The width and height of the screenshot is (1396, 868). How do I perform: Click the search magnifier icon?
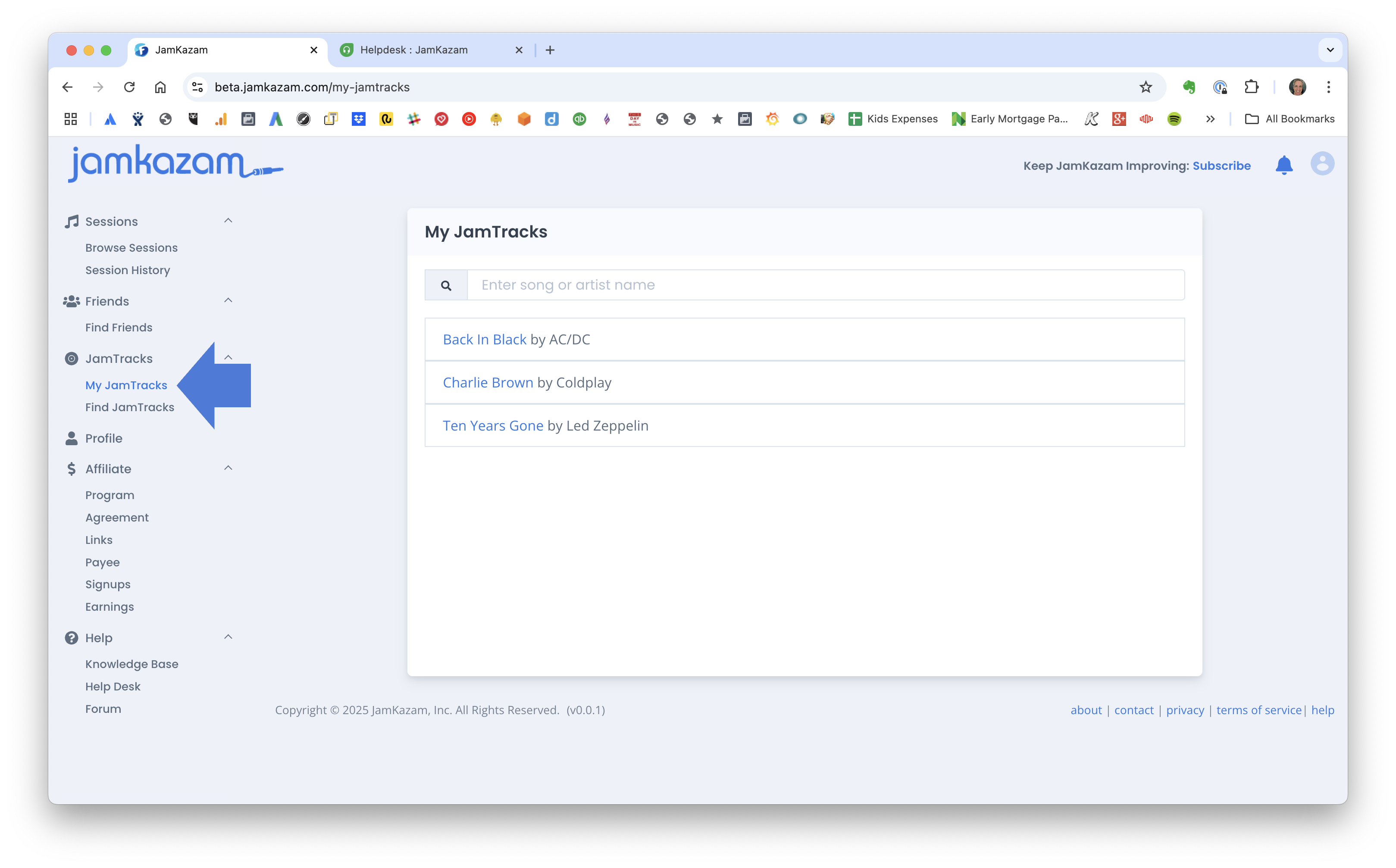(446, 285)
